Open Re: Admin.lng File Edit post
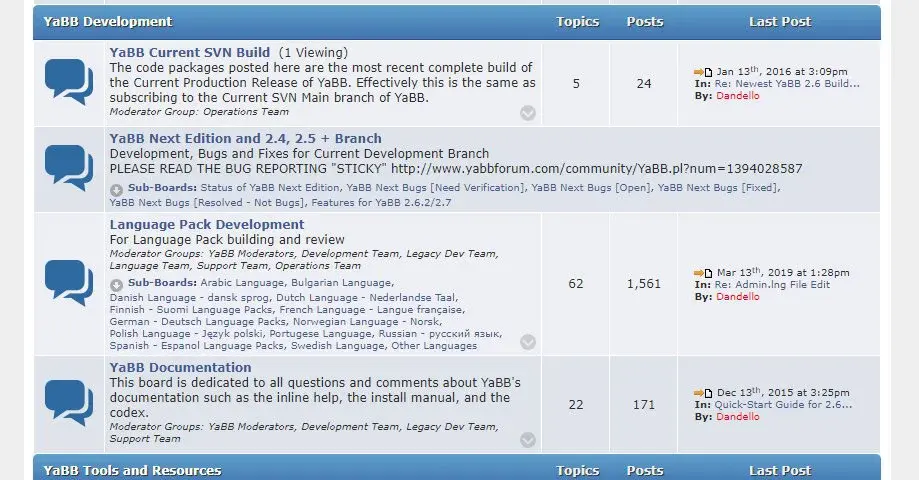The image size is (919, 480). [x=772, y=285]
